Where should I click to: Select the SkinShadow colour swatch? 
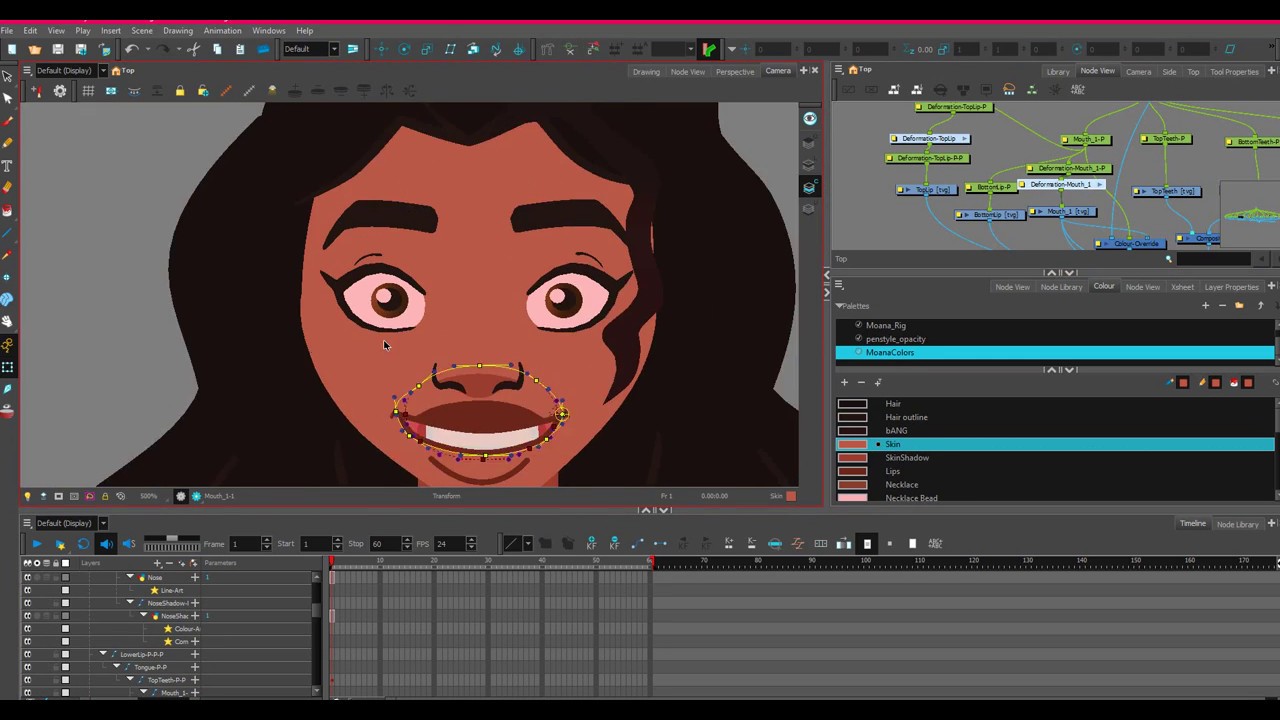point(852,458)
